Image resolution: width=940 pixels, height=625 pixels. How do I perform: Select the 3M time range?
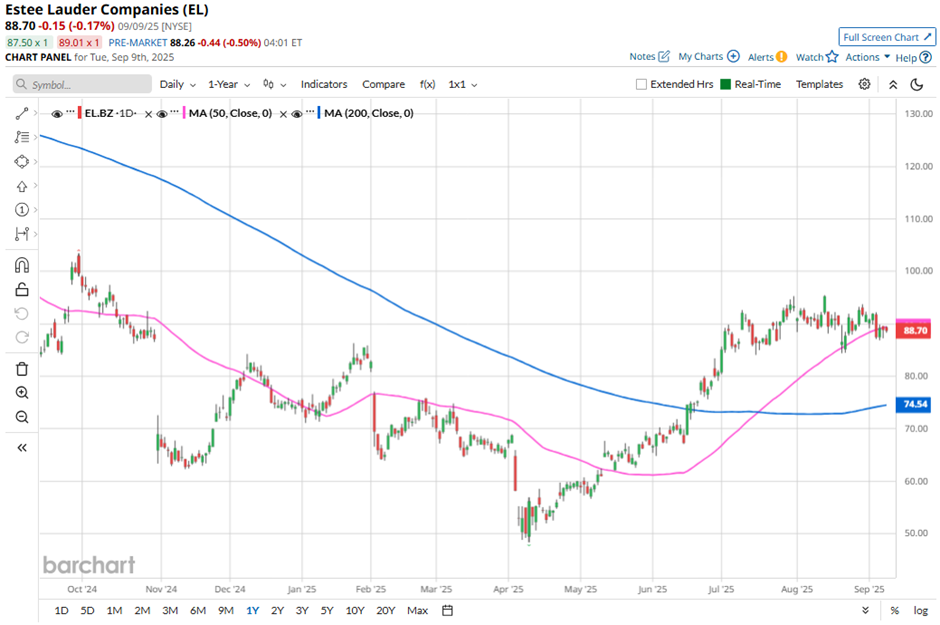click(x=170, y=610)
